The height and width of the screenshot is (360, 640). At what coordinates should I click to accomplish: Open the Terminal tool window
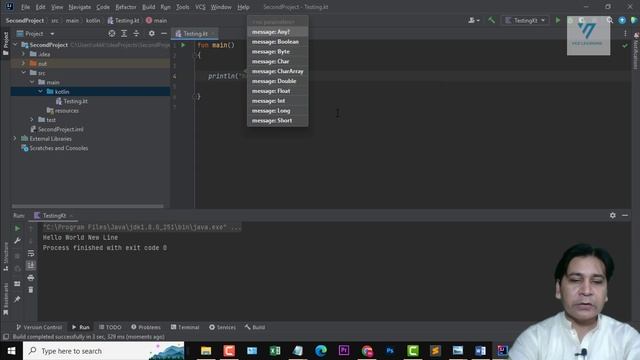pos(185,327)
